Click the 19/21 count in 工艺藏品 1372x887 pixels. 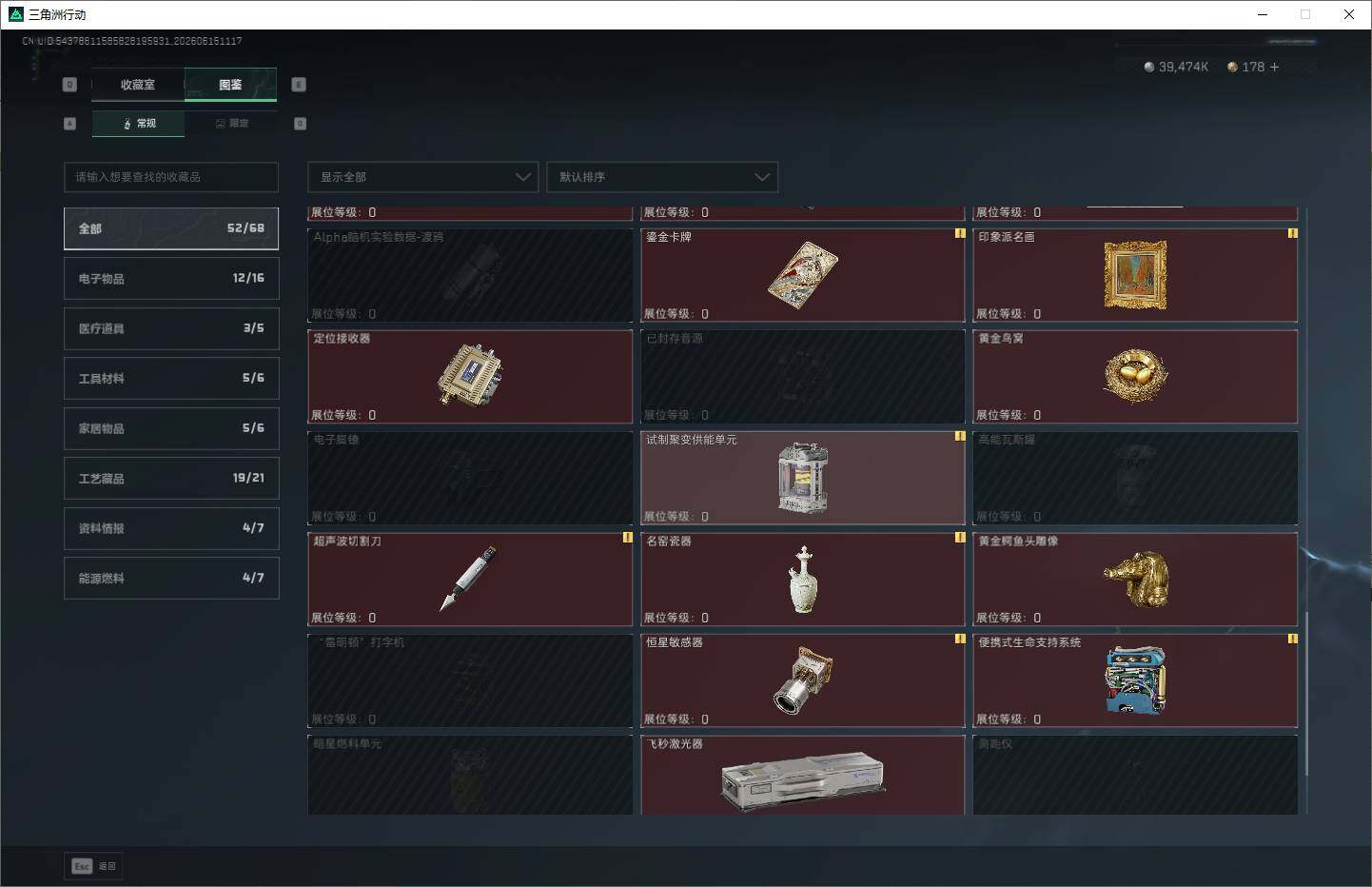(248, 478)
